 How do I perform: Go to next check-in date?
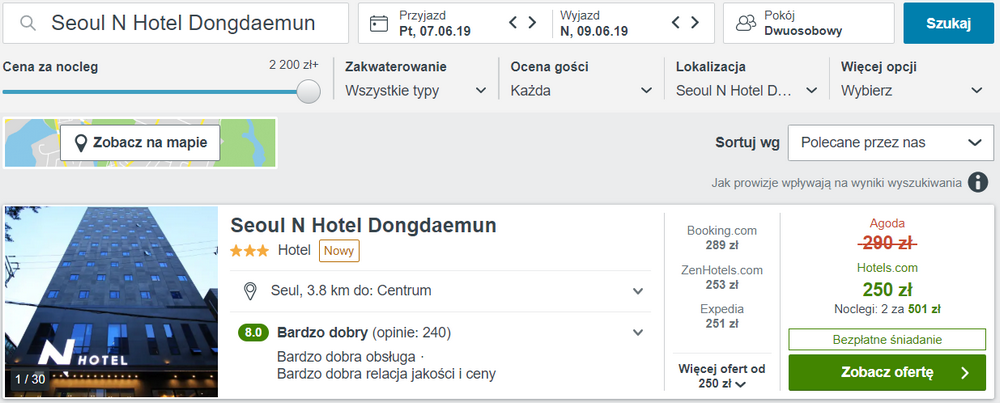532,23
